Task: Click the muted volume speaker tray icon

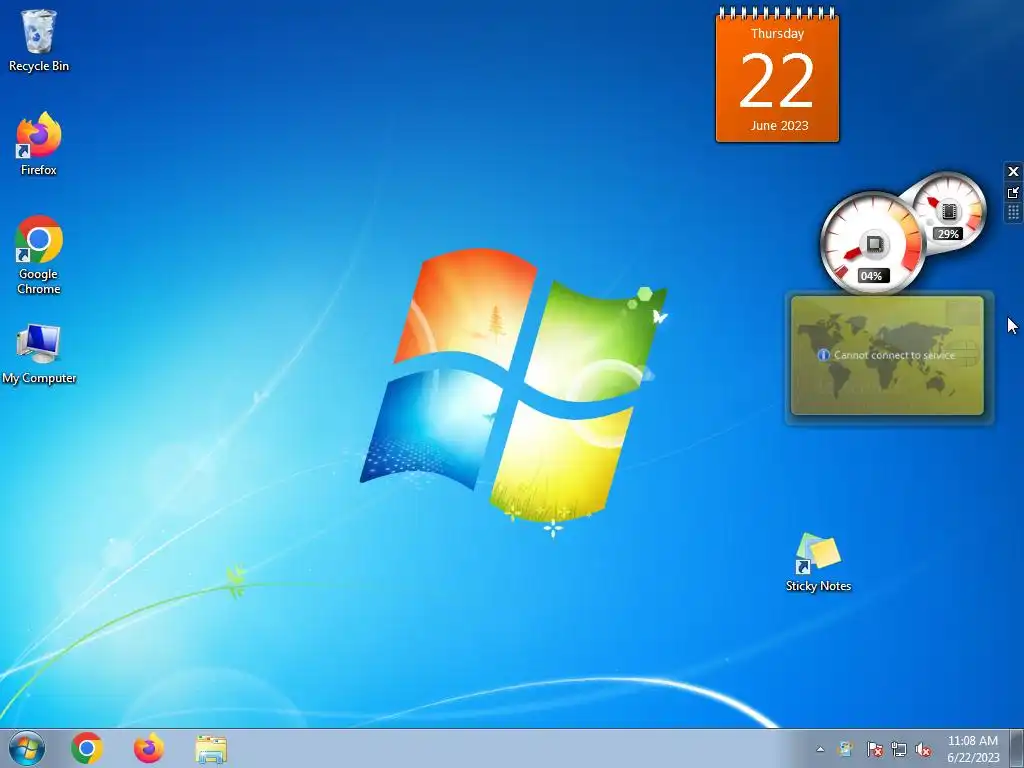Action: point(923,749)
